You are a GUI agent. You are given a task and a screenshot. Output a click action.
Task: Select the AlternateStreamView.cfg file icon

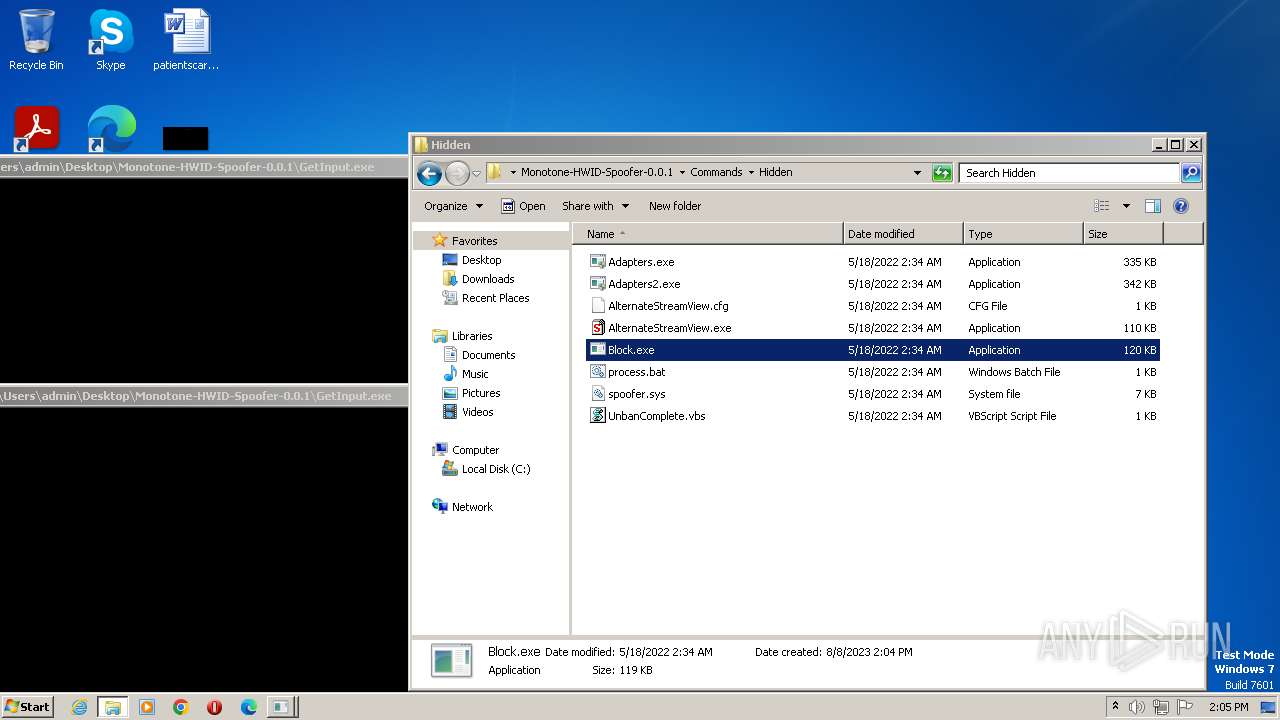[x=598, y=306]
